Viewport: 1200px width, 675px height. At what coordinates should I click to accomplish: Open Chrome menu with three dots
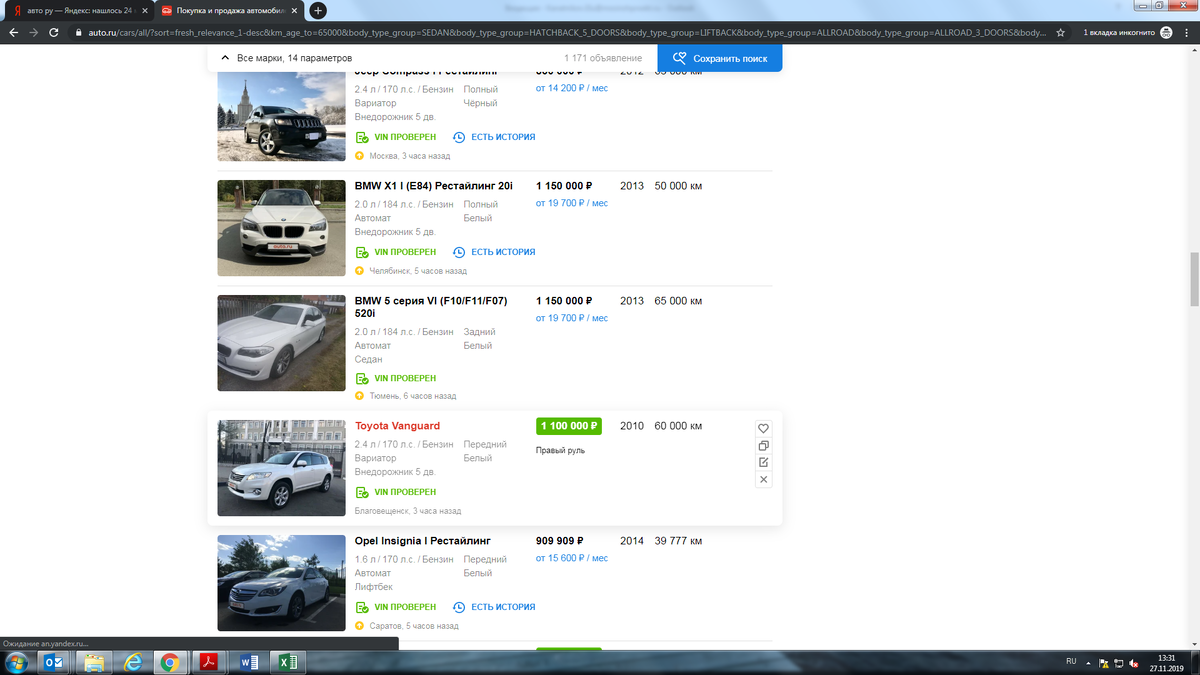click(1187, 32)
